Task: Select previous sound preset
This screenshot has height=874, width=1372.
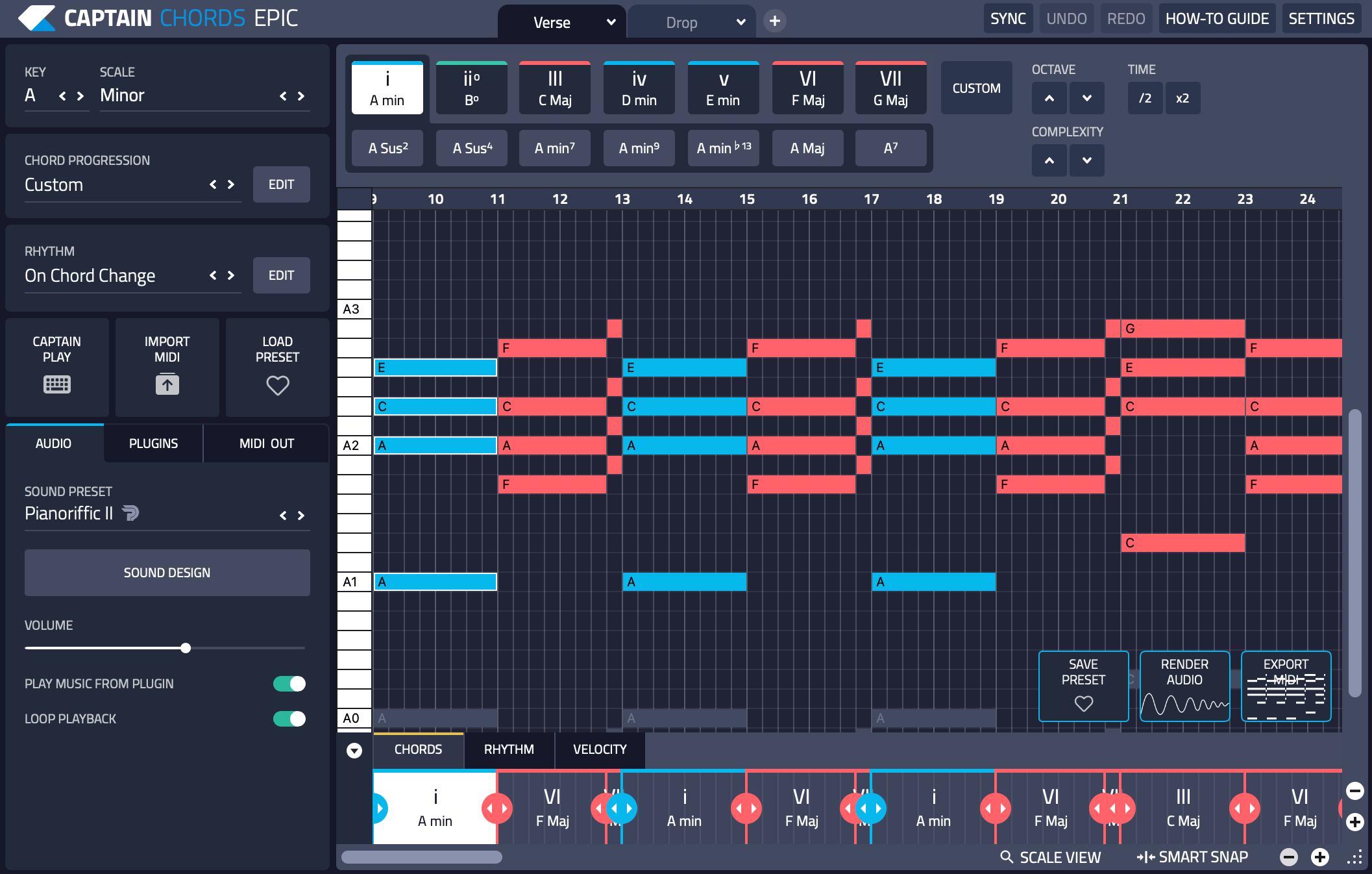Action: click(283, 516)
